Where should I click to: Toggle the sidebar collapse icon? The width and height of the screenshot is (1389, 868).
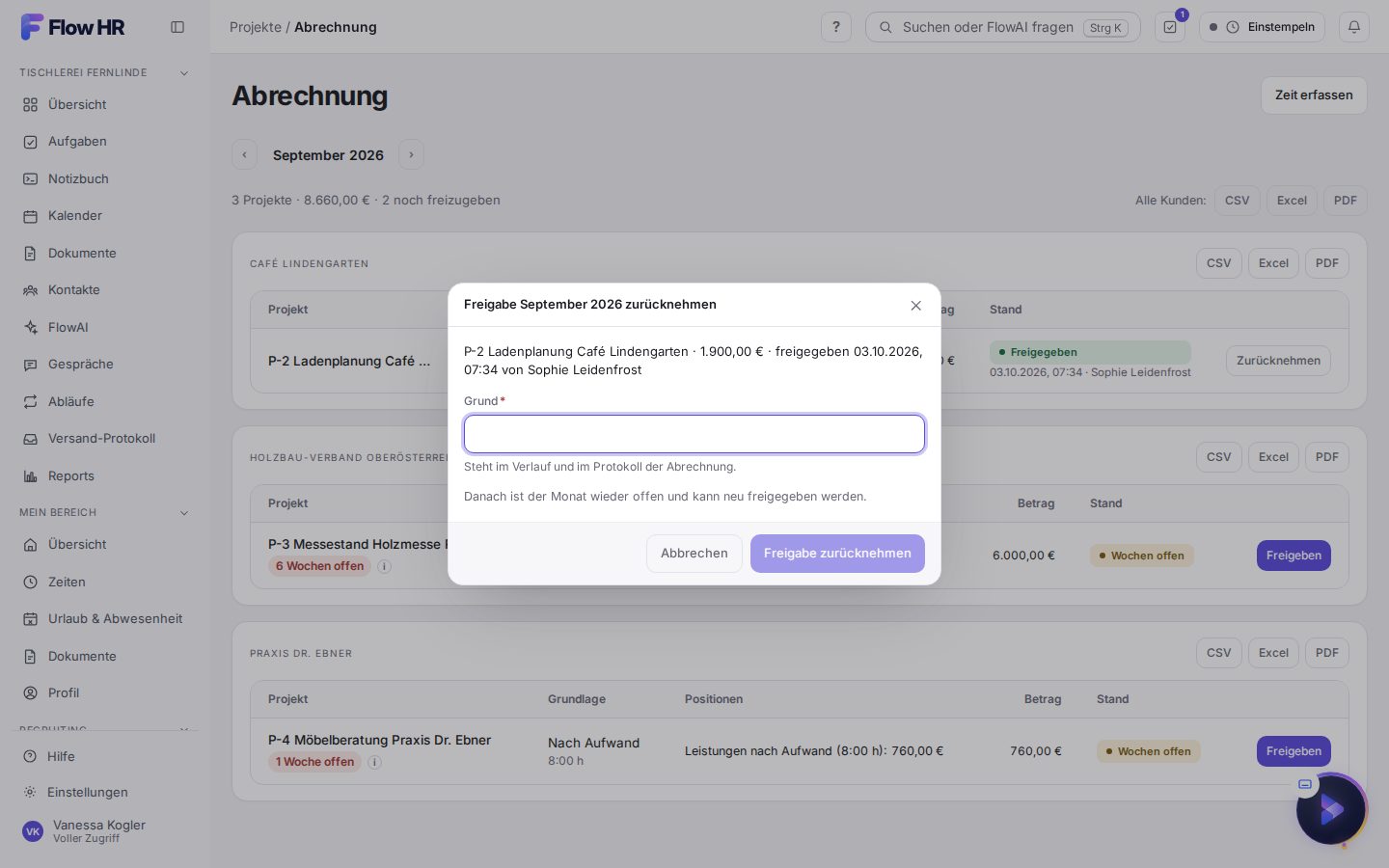click(x=177, y=27)
